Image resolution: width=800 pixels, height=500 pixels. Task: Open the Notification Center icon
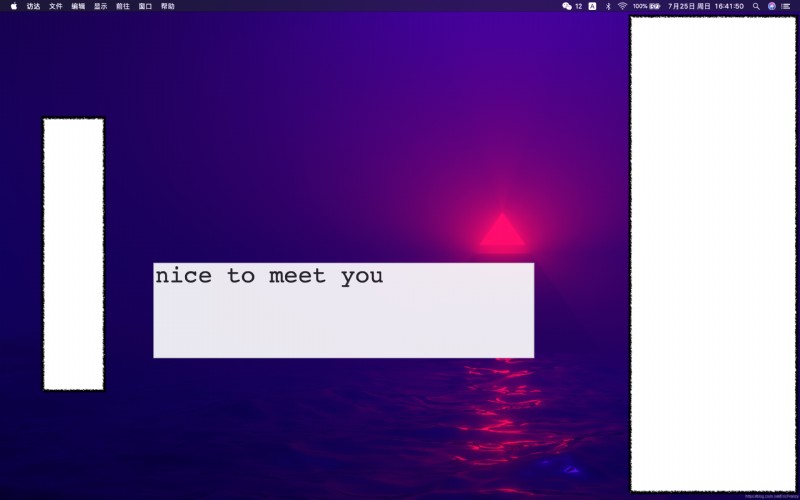(786, 6)
